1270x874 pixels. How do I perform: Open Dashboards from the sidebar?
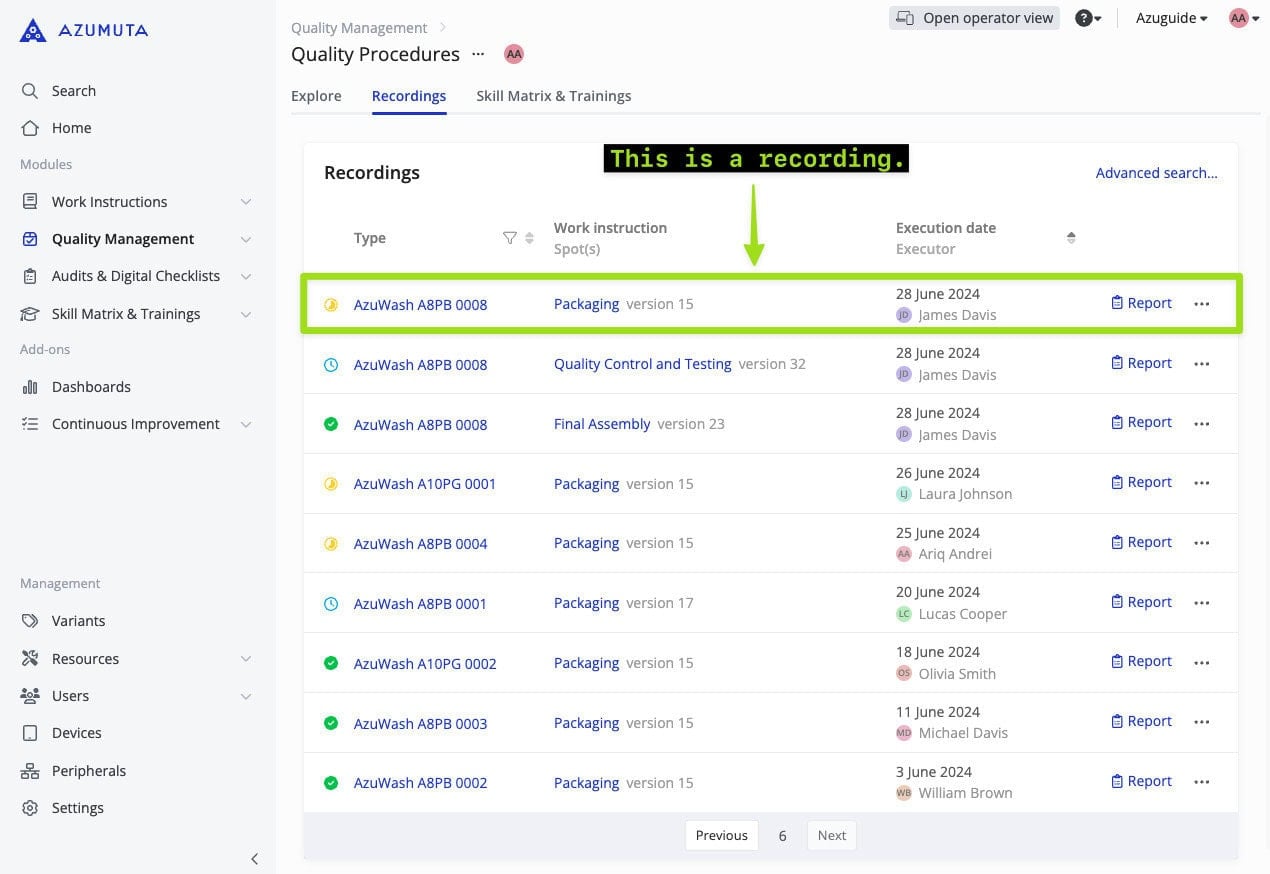91,387
